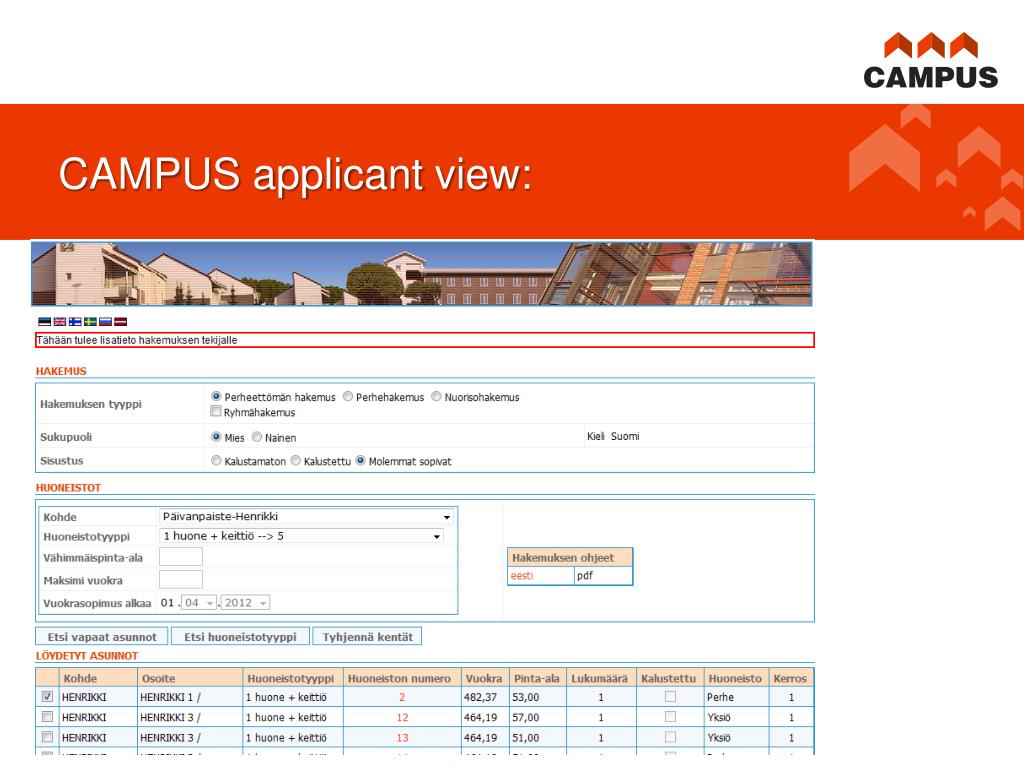Click the rent value 482,37
This screenshot has height=768, width=1024.
[x=481, y=697]
